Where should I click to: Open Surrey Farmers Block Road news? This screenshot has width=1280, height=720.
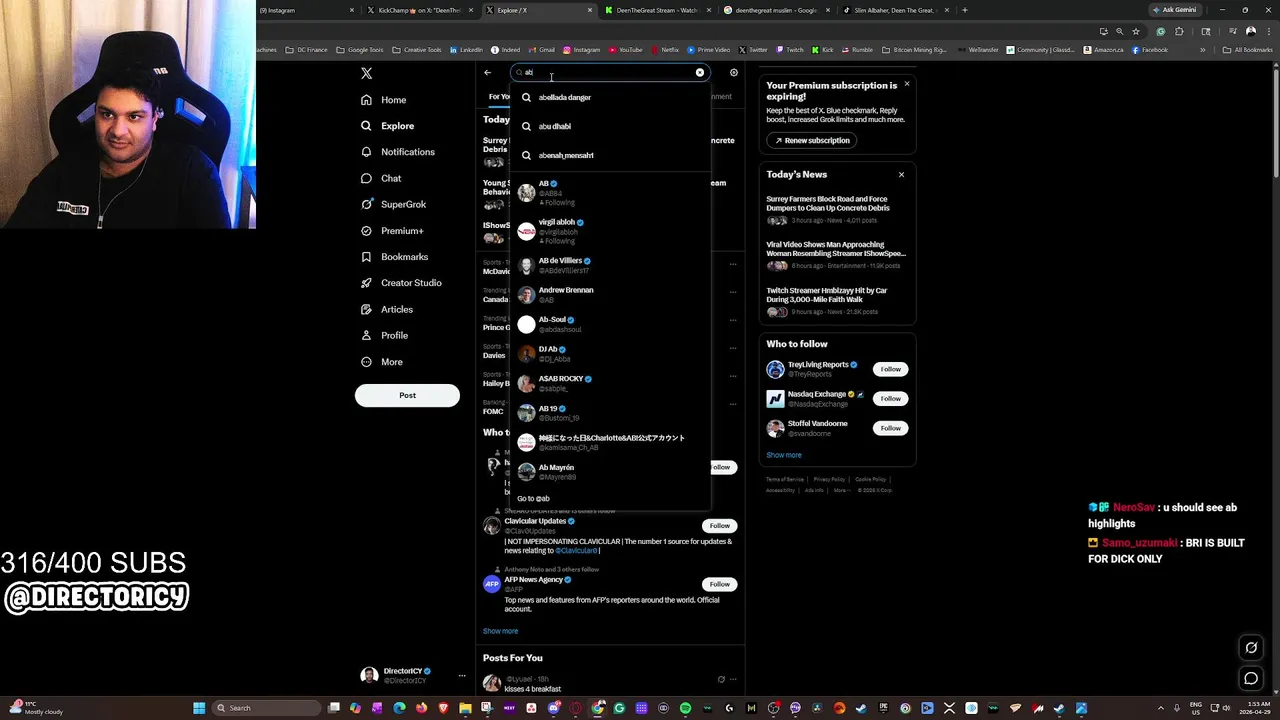pyautogui.click(x=837, y=209)
